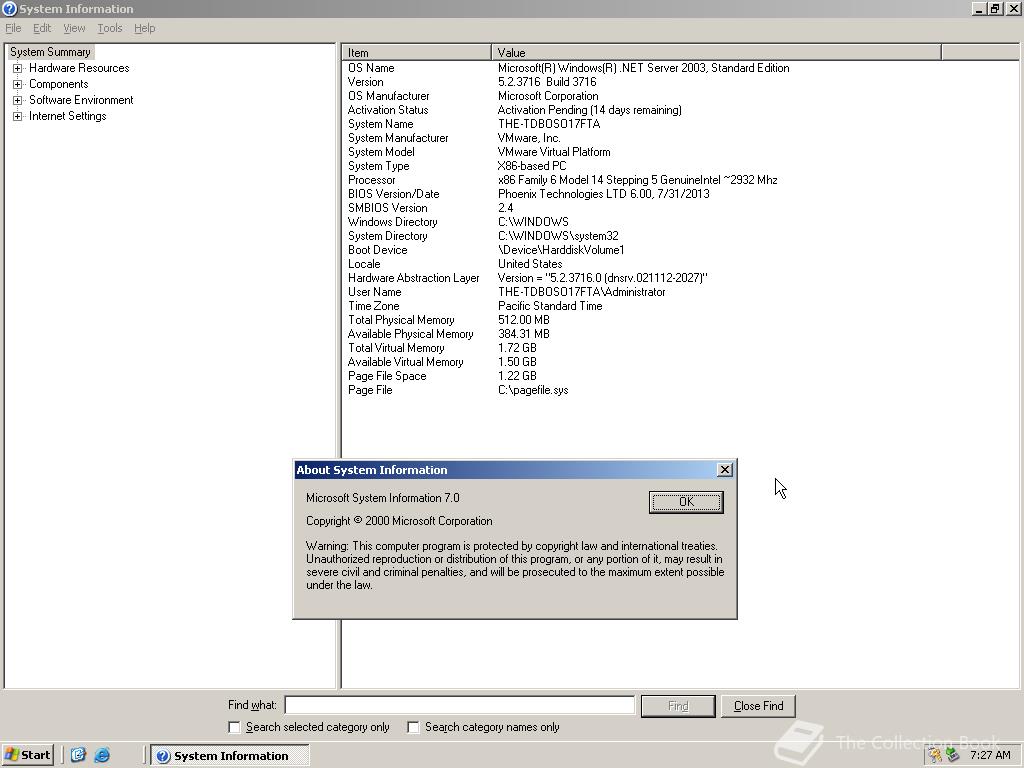Open the File menu
Viewport: 1024px width, 768px height.
click(13, 28)
